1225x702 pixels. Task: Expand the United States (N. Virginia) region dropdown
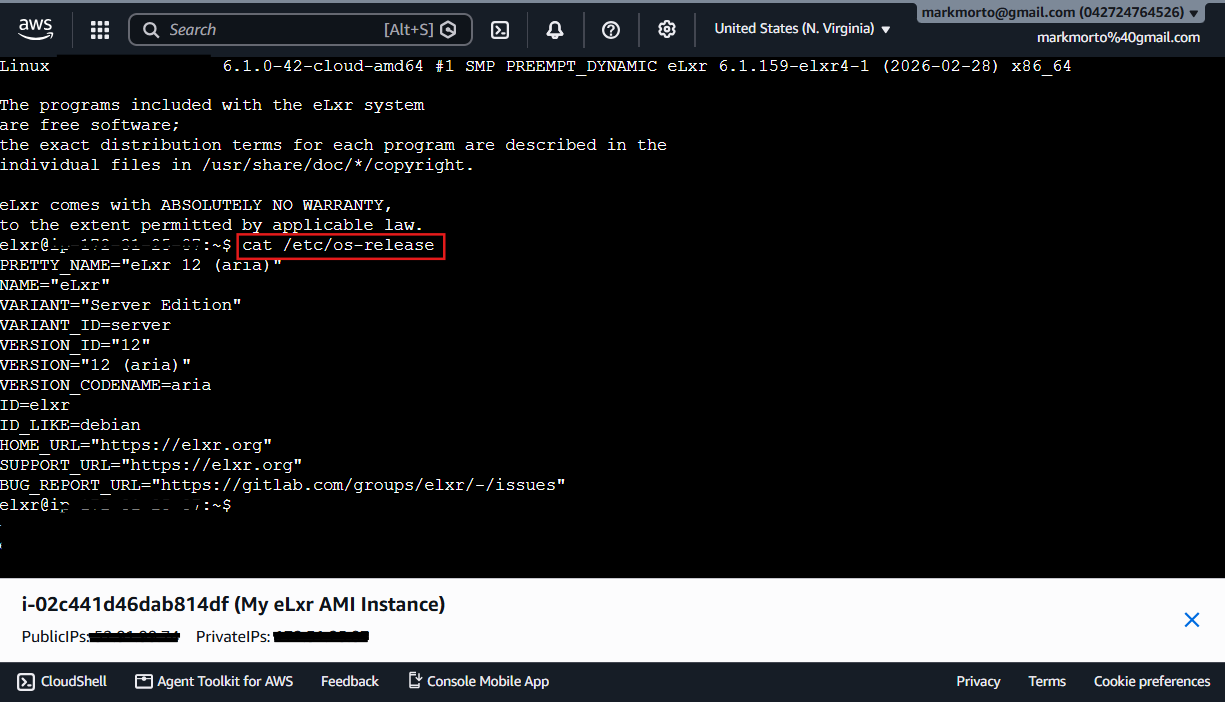(x=802, y=29)
